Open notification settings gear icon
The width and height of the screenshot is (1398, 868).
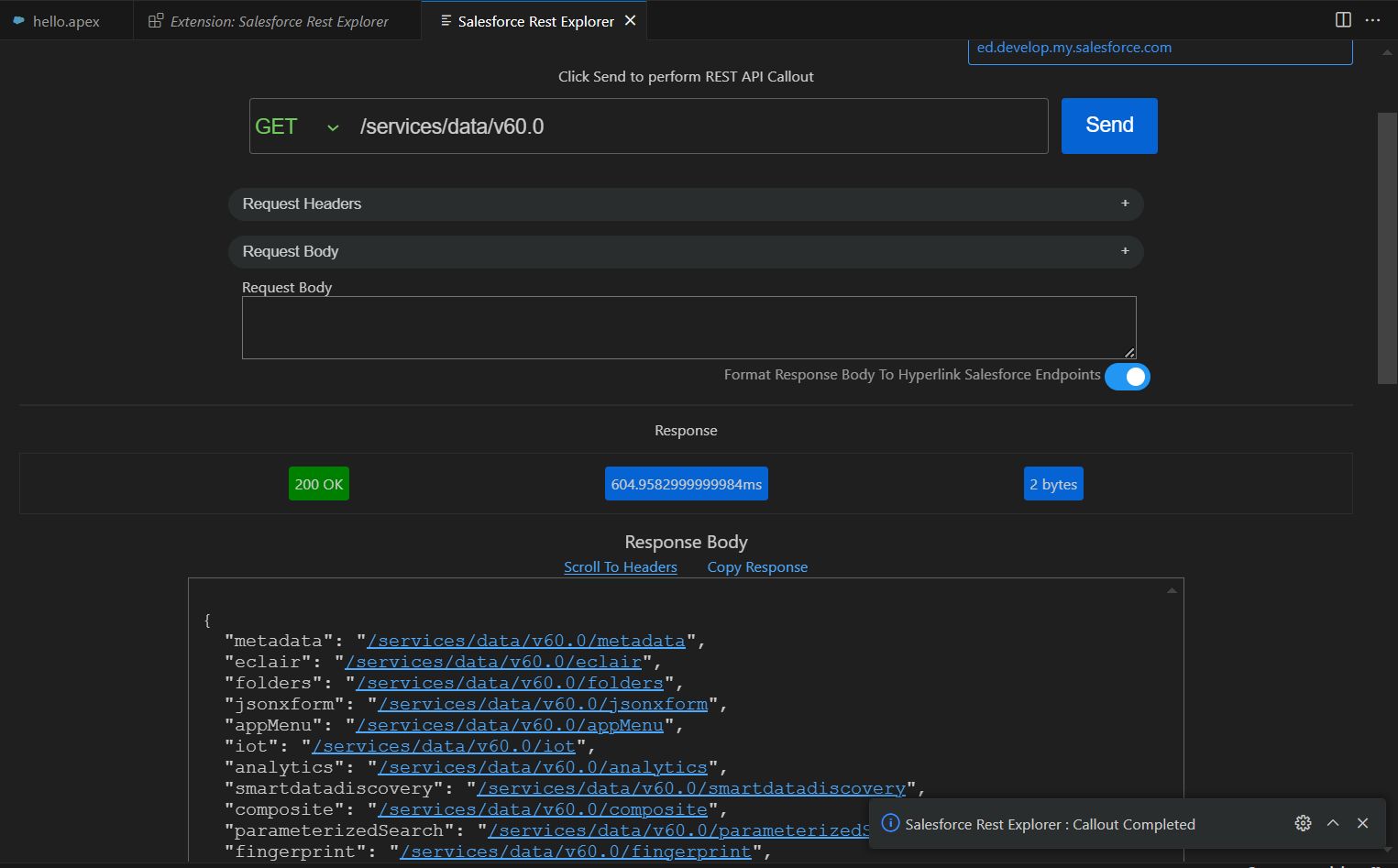point(1303,823)
